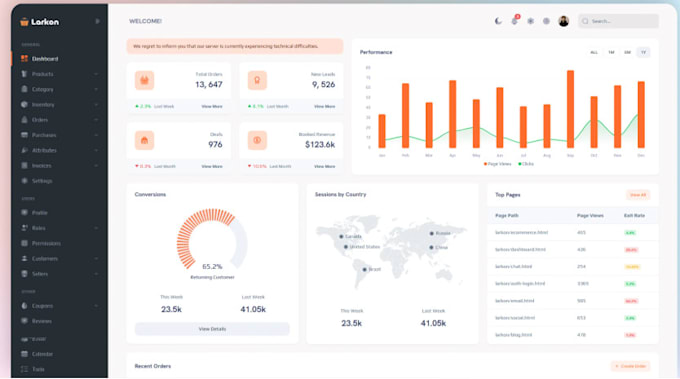Expand the Category submenu chevron

96,89
